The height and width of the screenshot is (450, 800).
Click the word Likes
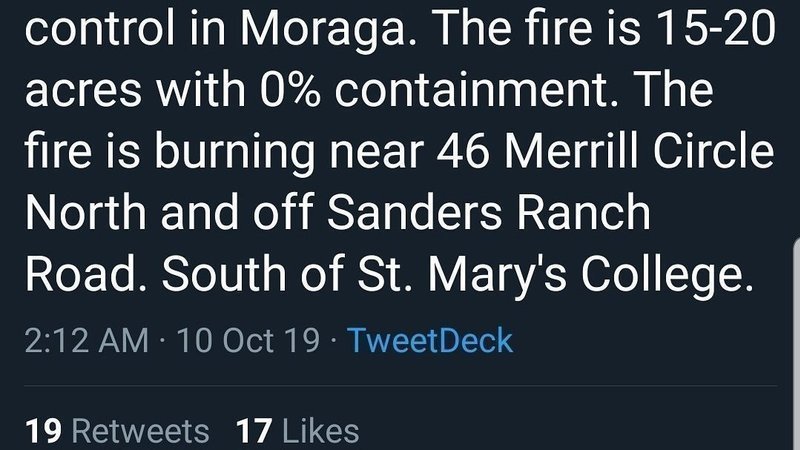click(321, 431)
